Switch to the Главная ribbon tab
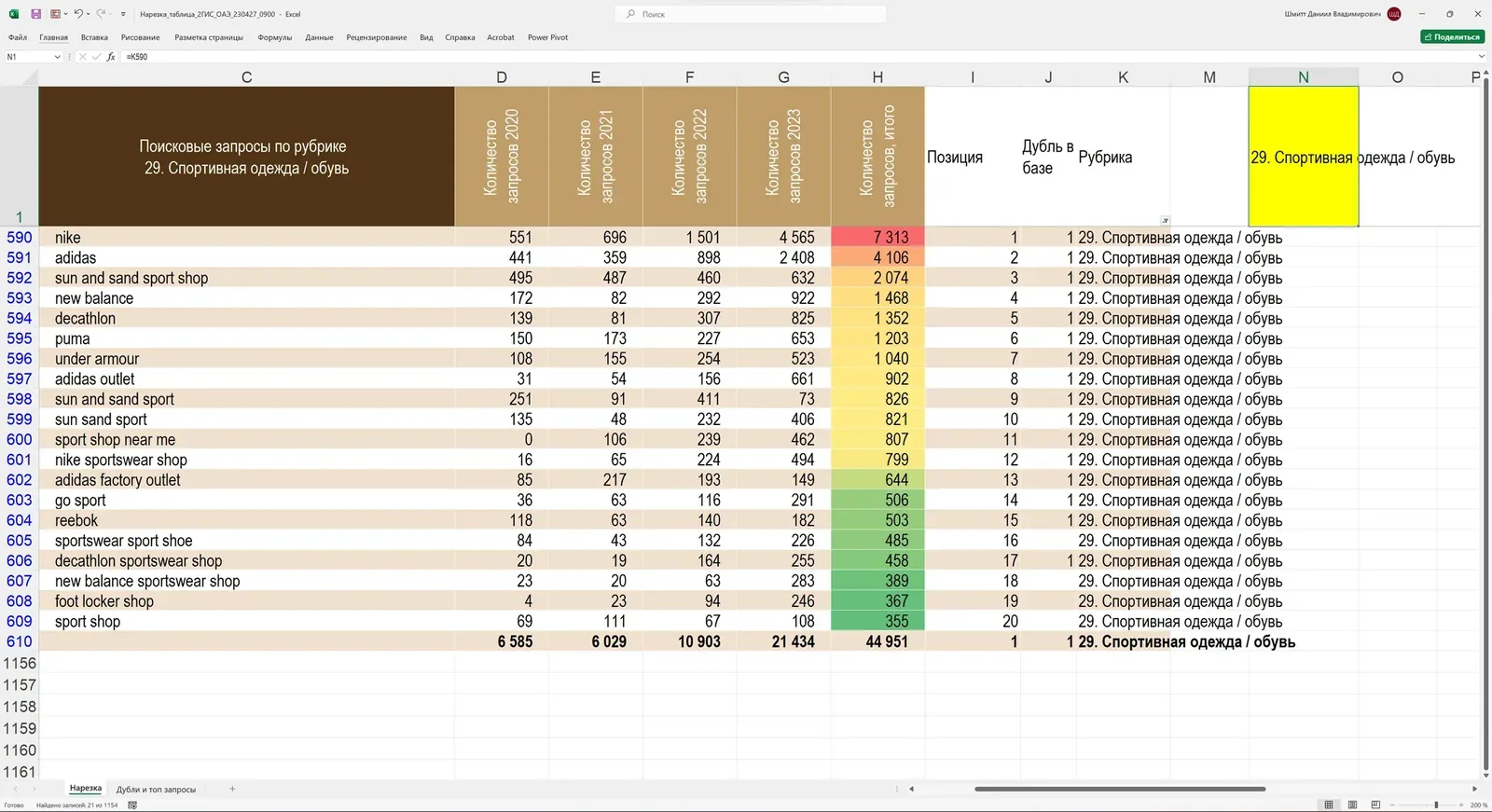The width and height of the screenshot is (1492, 812). tap(54, 37)
